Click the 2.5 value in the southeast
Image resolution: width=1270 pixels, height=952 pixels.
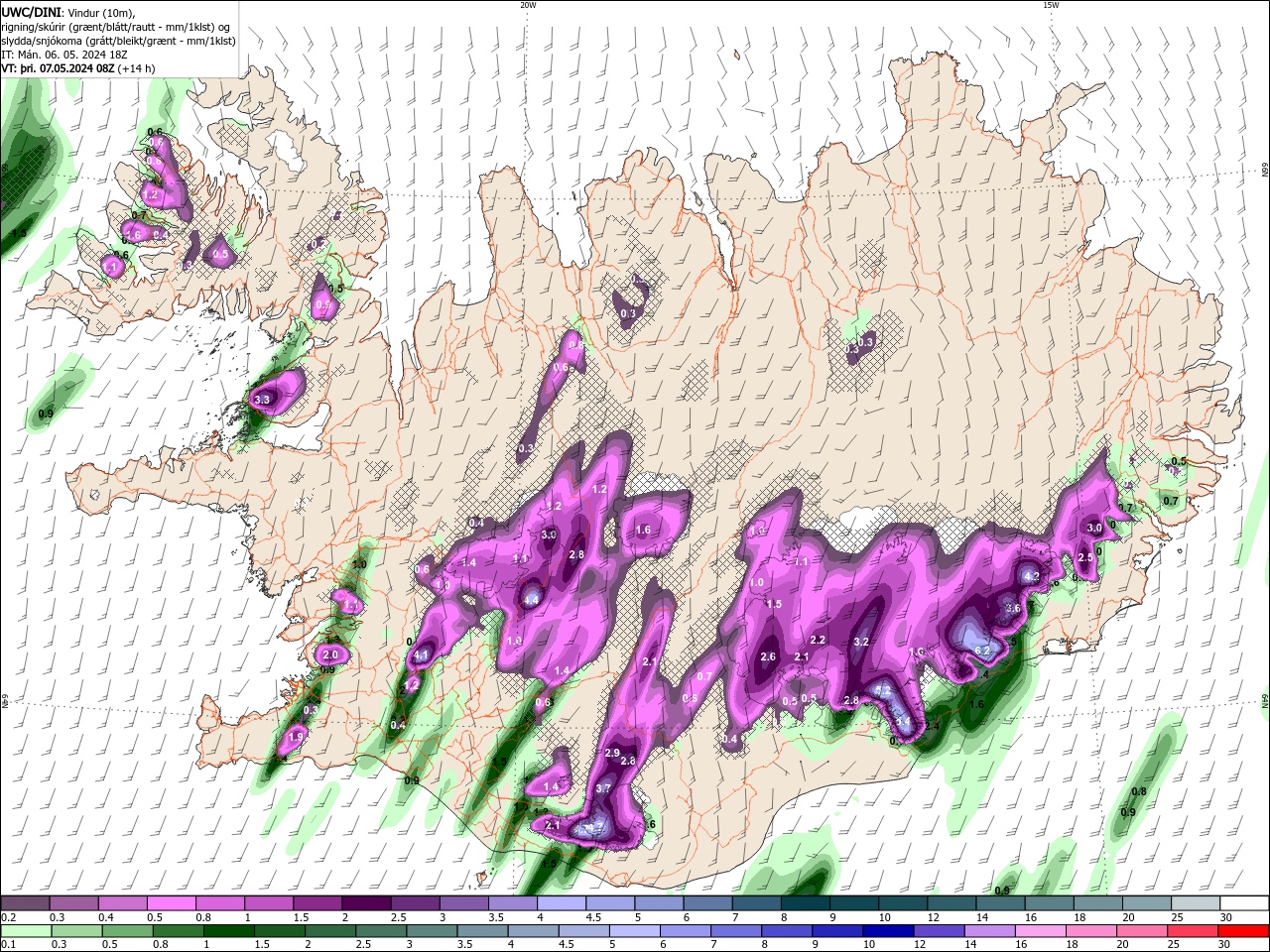pyautogui.click(x=1085, y=558)
